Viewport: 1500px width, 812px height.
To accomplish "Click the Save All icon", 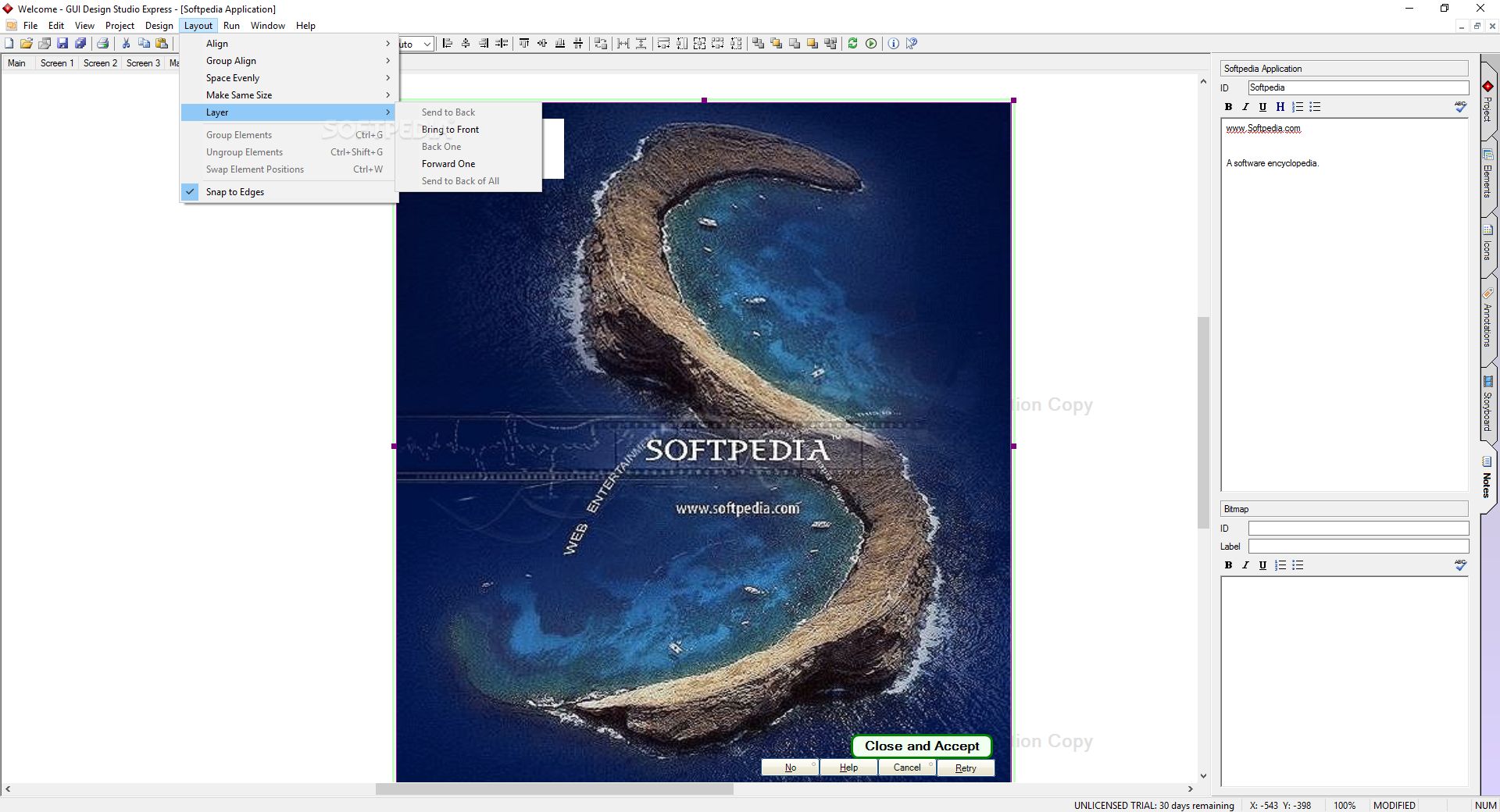I will [x=80, y=44].
